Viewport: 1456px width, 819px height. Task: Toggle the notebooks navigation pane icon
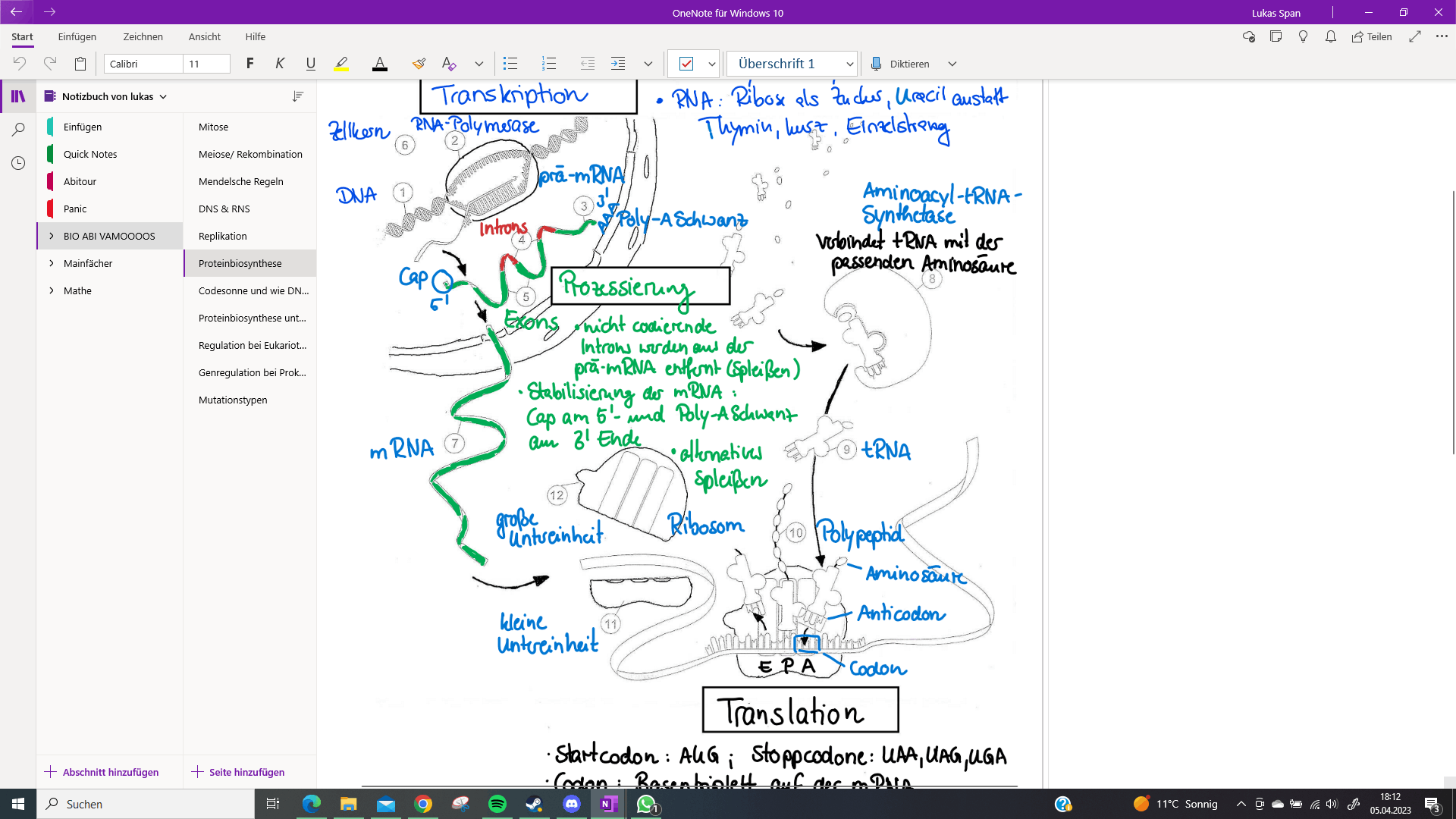point(18,96)
